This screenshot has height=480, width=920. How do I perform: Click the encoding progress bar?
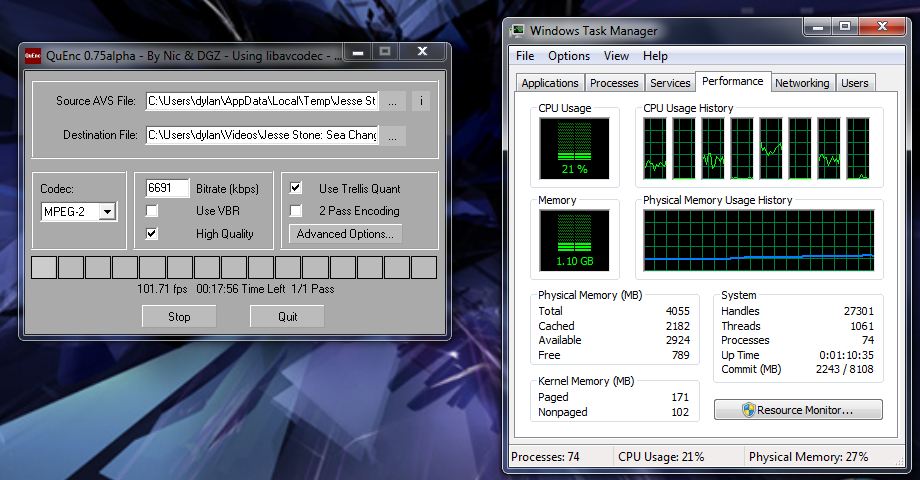click(234, 267)
